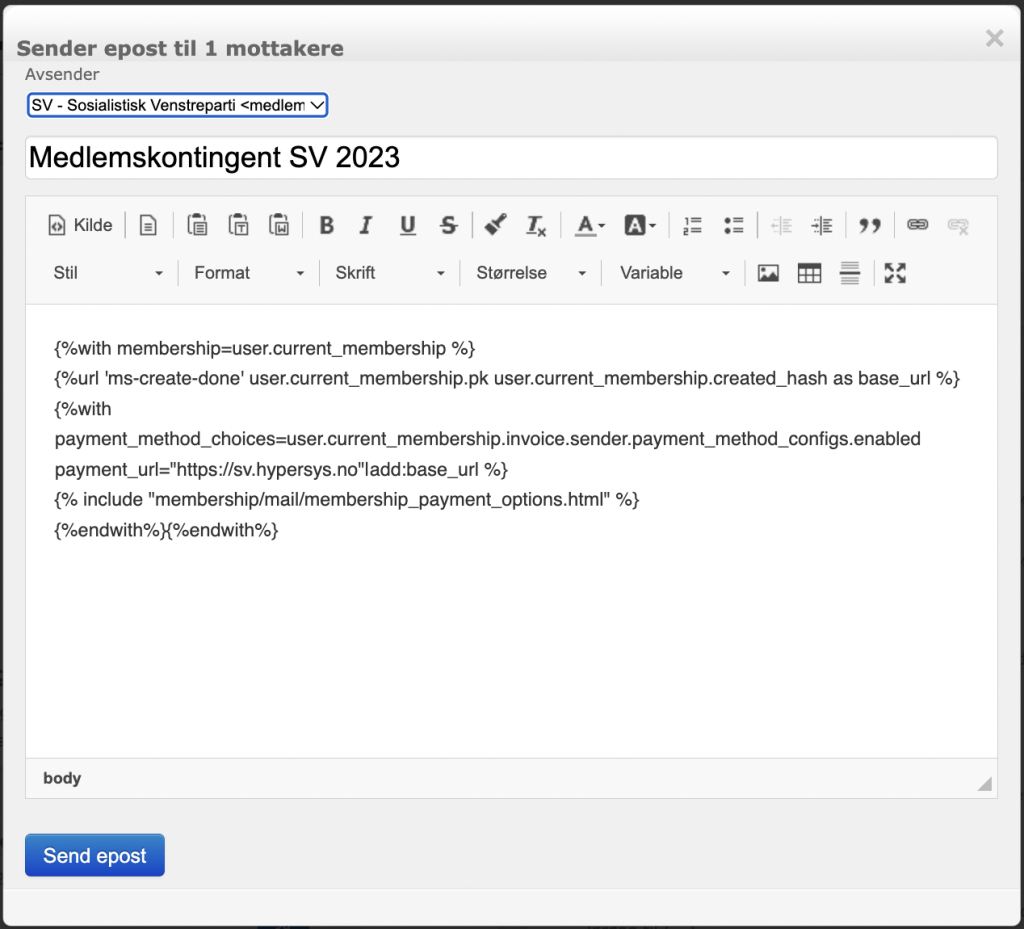Screen dimensions: 1024x929
Task: Click the body element path label
Action: (x=62, y=778)
